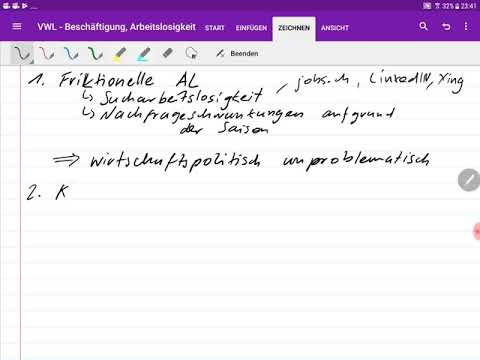
Task: Tap the red floating button at right edge
Action: 477,231
